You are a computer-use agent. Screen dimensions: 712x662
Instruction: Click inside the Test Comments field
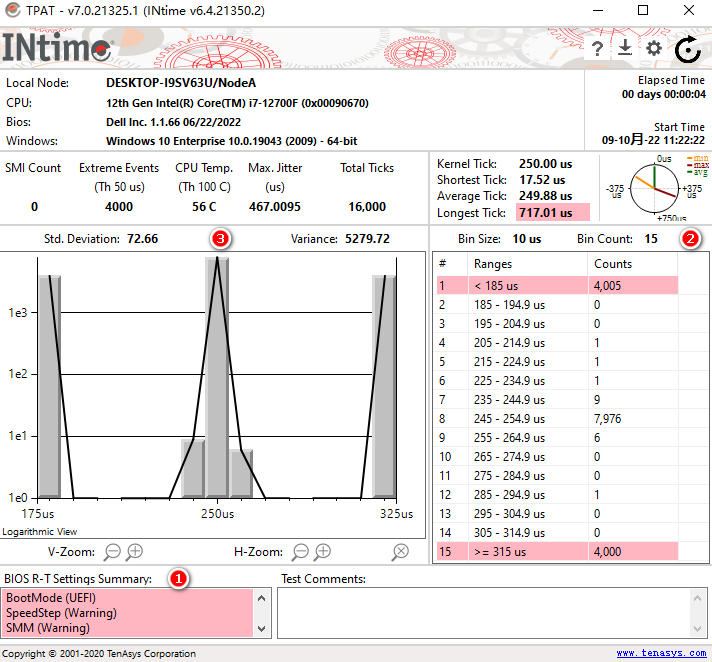tap(484, 613)
